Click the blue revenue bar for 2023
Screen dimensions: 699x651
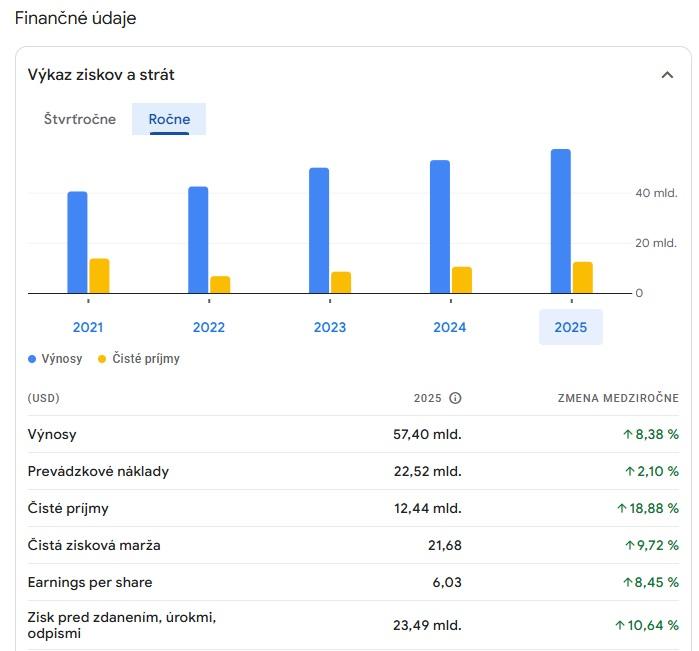click(x=319, y=231)
